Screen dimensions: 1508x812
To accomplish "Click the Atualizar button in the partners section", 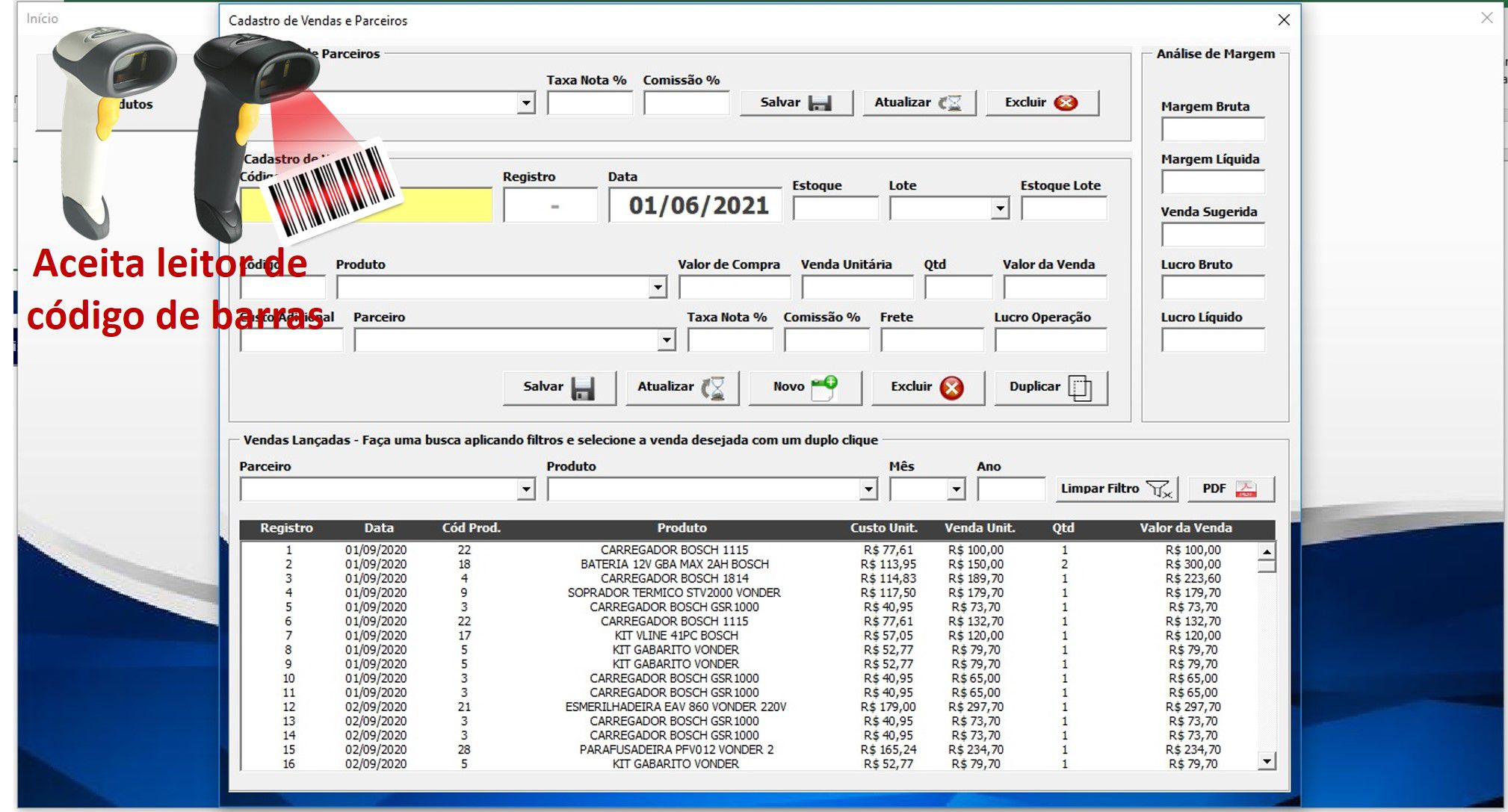I will click(x=918, y=102).
